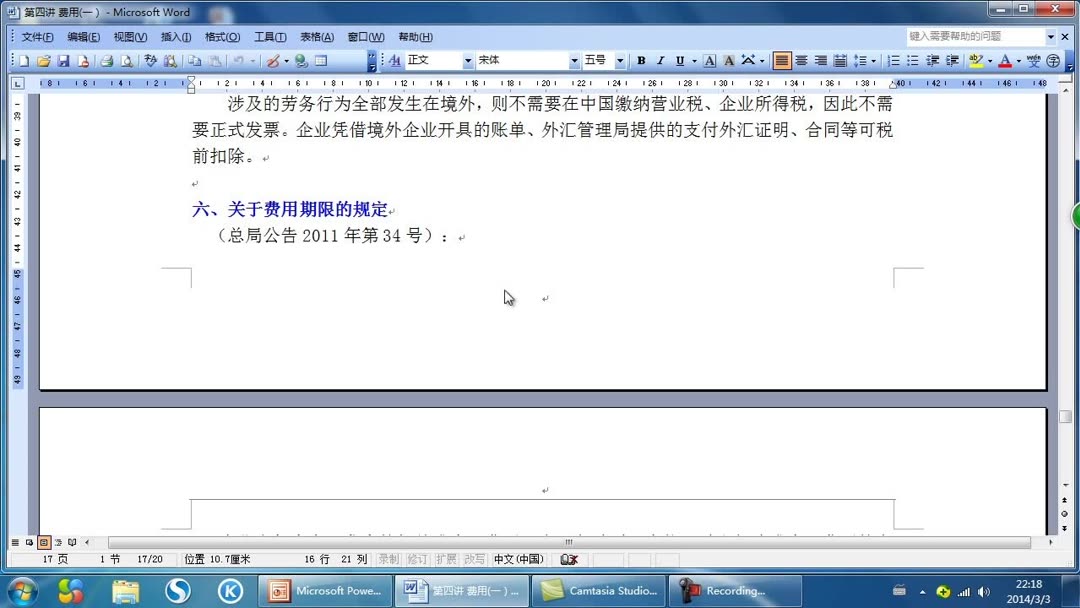Open Print Preview
The height and width of the screenshot is (608, 1080).
pyautogui.click(x=126, y=61)
